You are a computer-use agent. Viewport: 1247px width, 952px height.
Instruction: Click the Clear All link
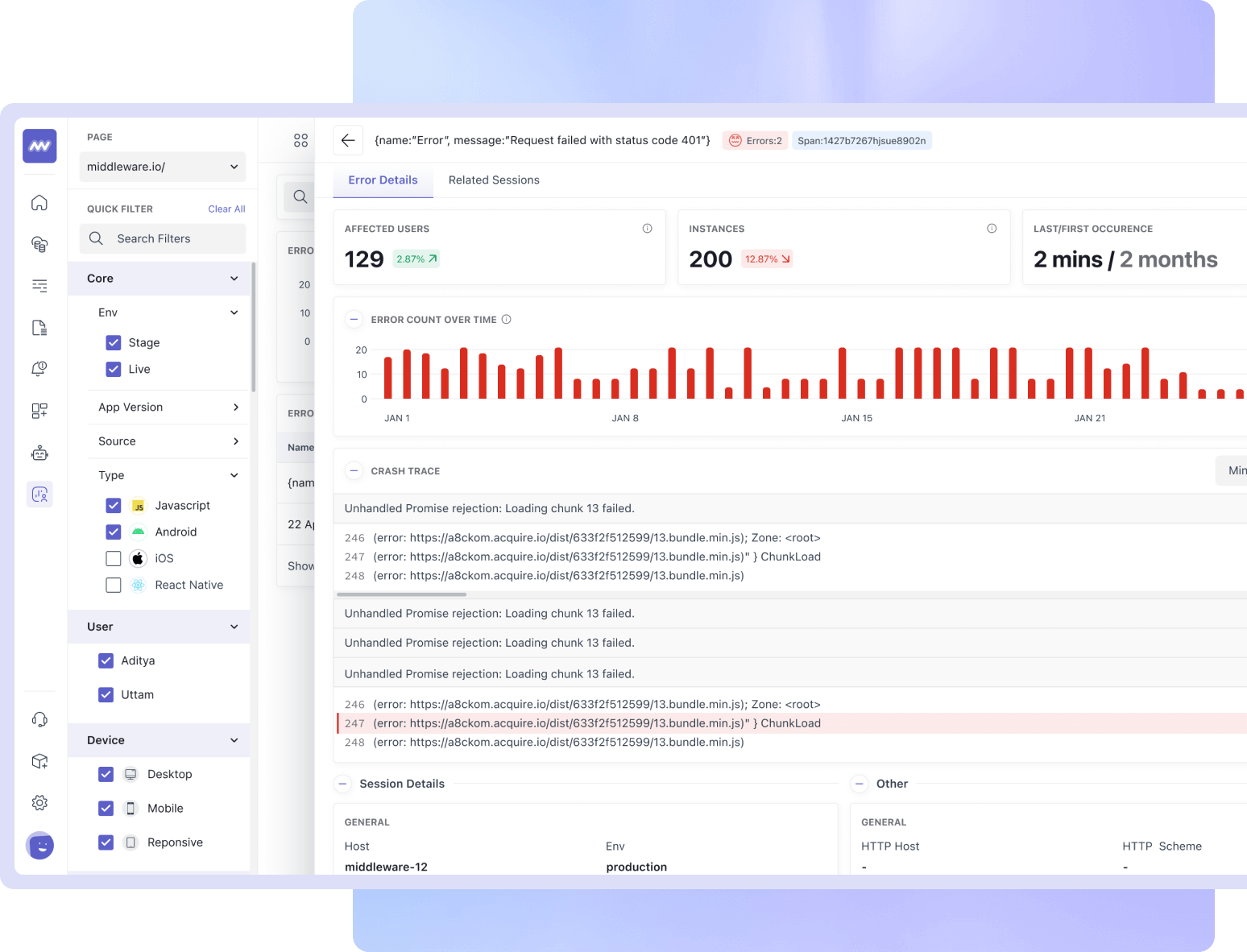coord(226,209)
